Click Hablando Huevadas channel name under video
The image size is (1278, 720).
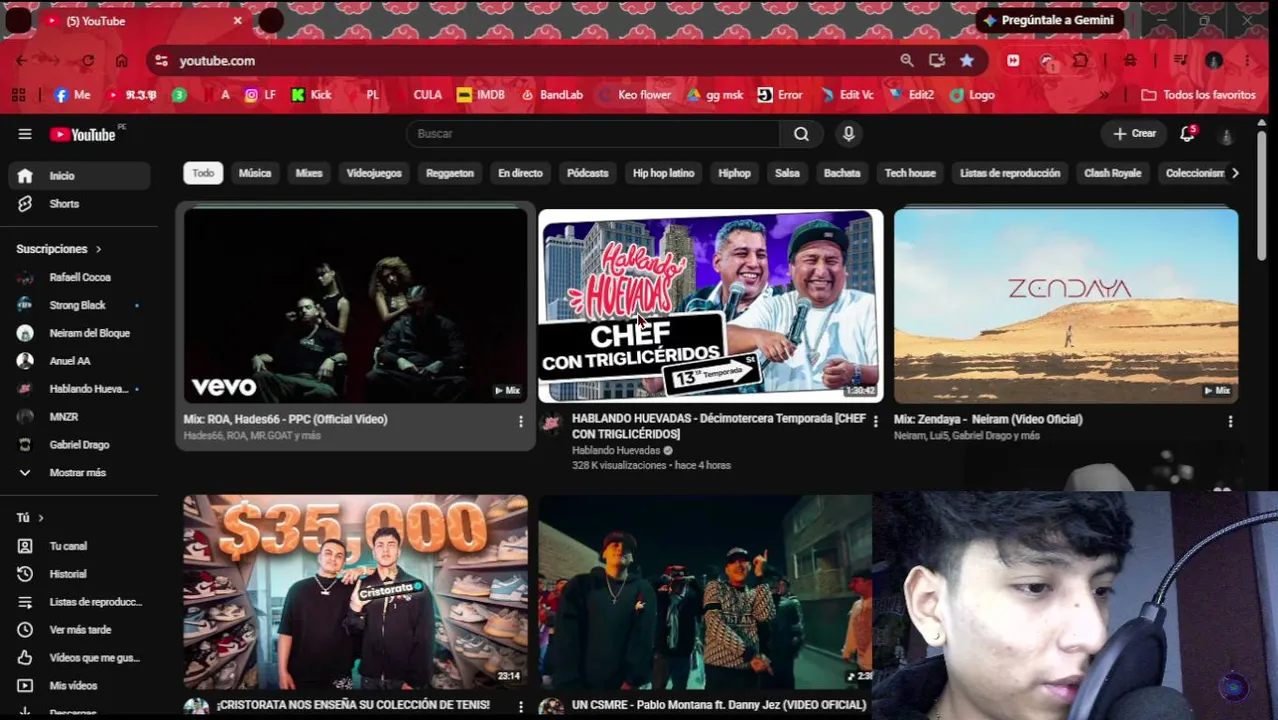pos(616,450)
